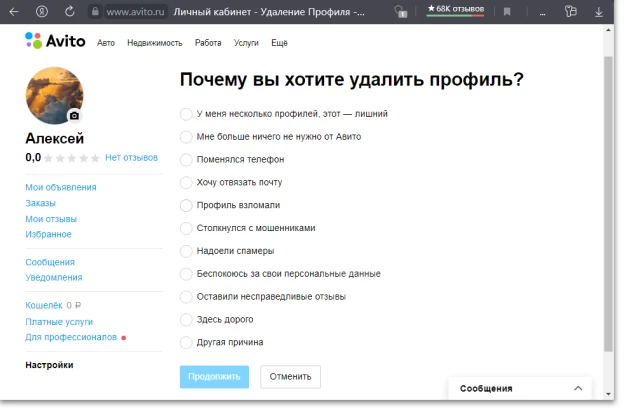Open the browser three-dots menu
The height and width of the screenshot is (410, 624).
coord(542,13)
